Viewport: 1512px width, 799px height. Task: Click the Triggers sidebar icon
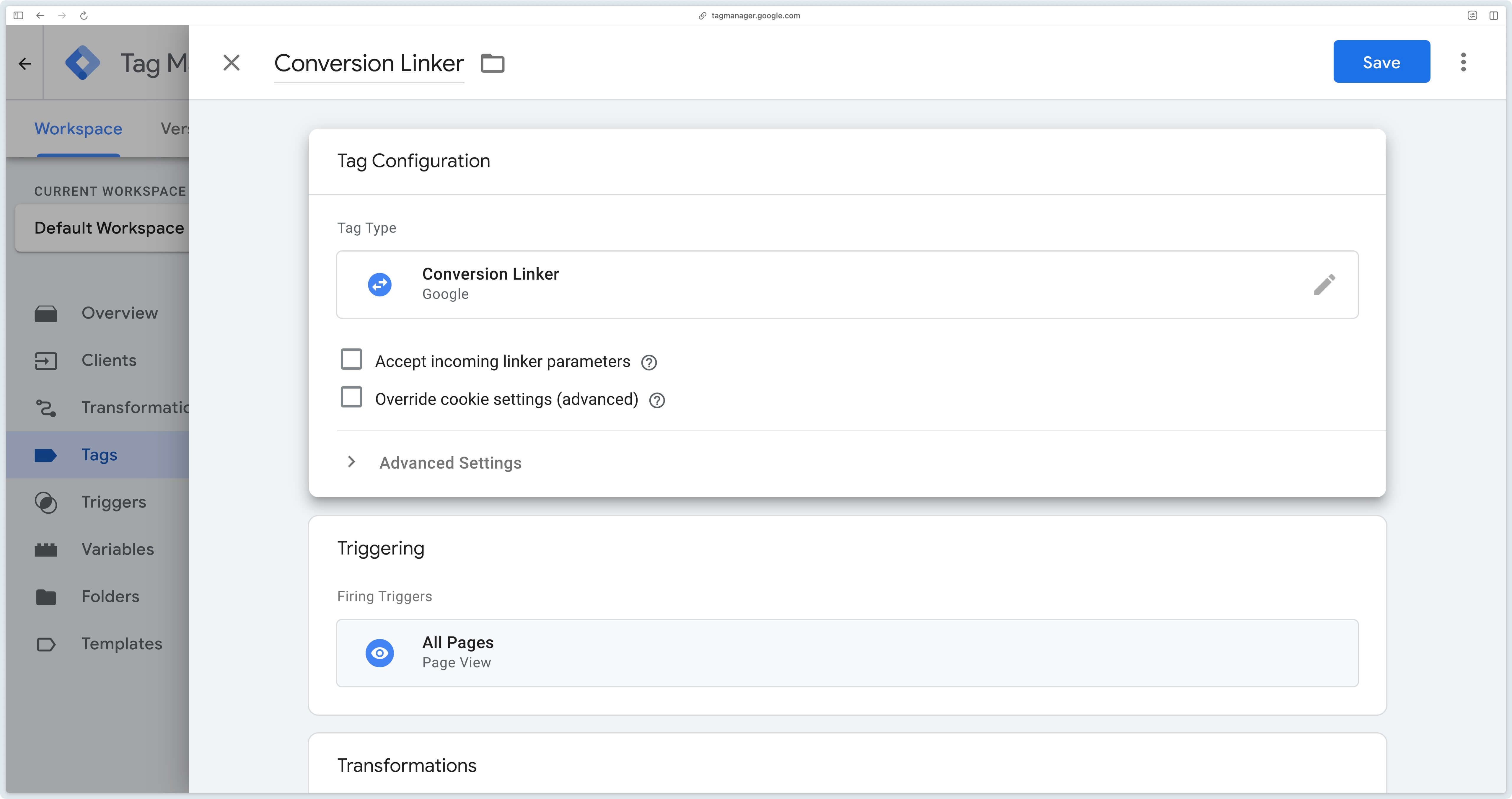[x=46, y=502]
